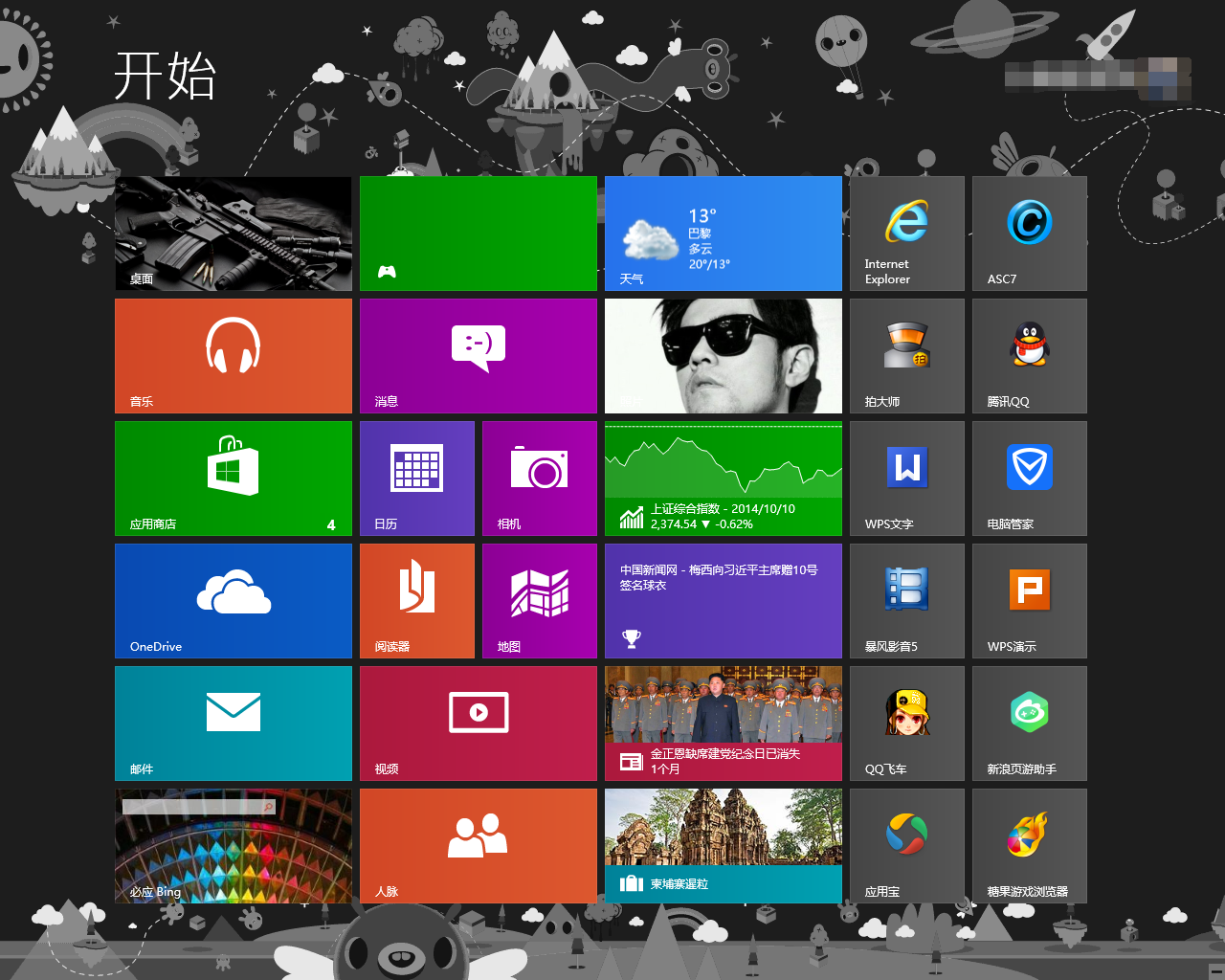This screenshot has height=980, width=1225.
Task: Open the 视频 video tile
Action: coord(479,724)
